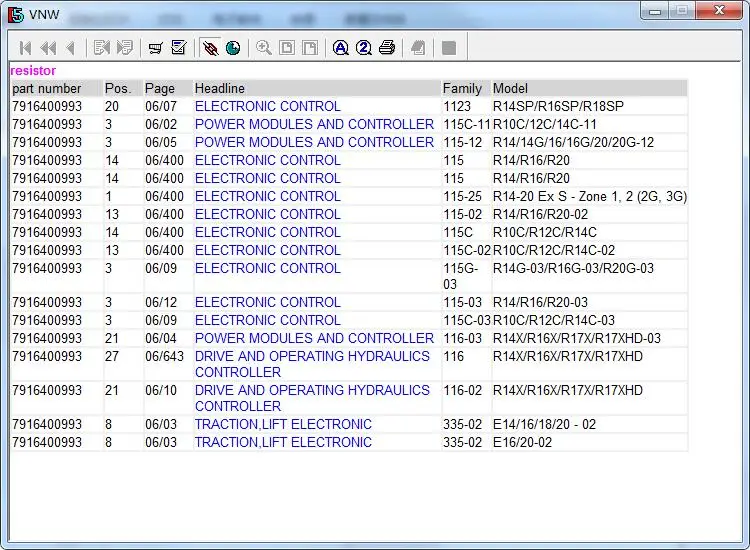Open the checklist with checkmark icon
Image resolution: width=750 pixels, height=550 pixels.
[x=178, y=48]
